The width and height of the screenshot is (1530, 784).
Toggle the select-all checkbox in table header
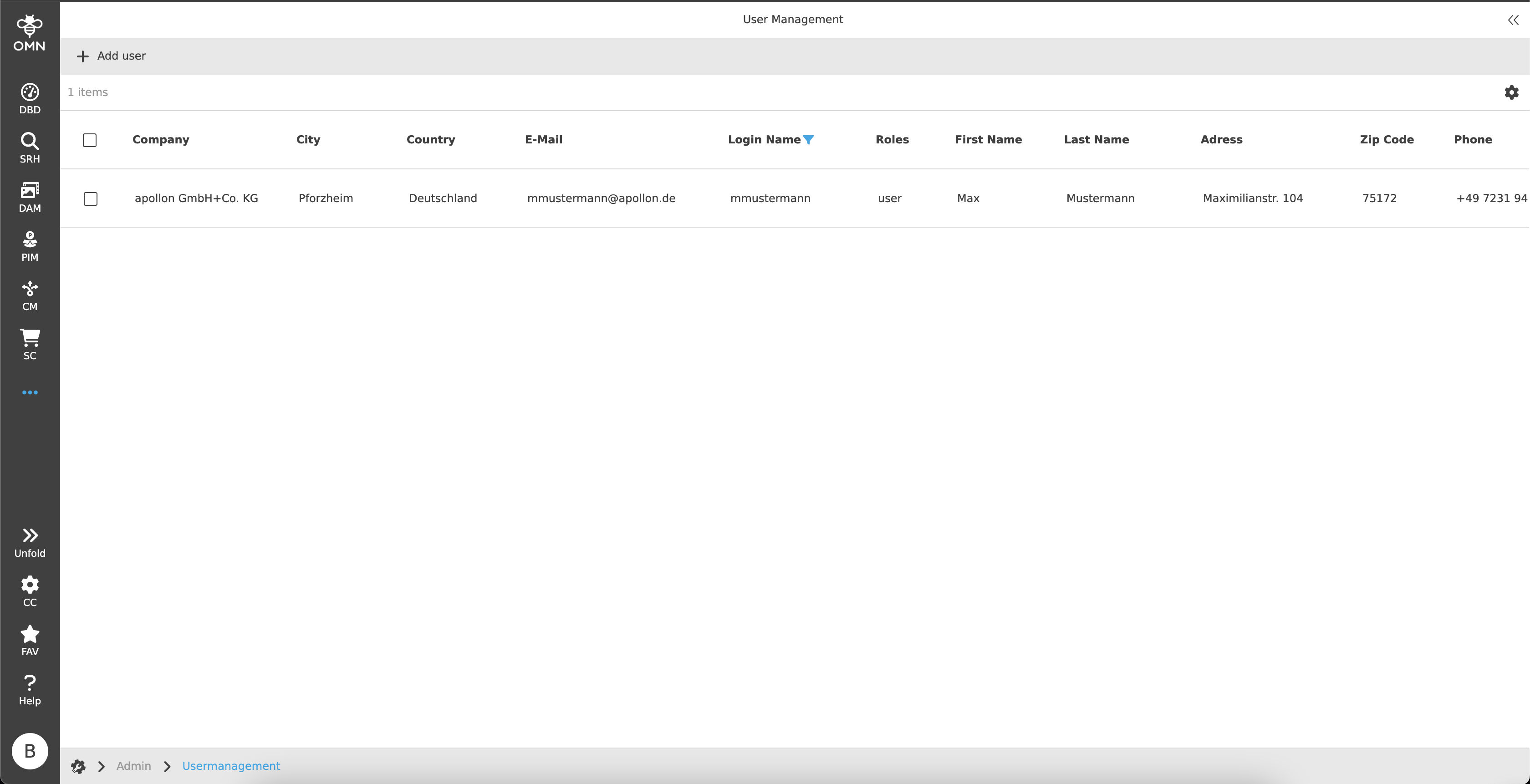[90, 140]
